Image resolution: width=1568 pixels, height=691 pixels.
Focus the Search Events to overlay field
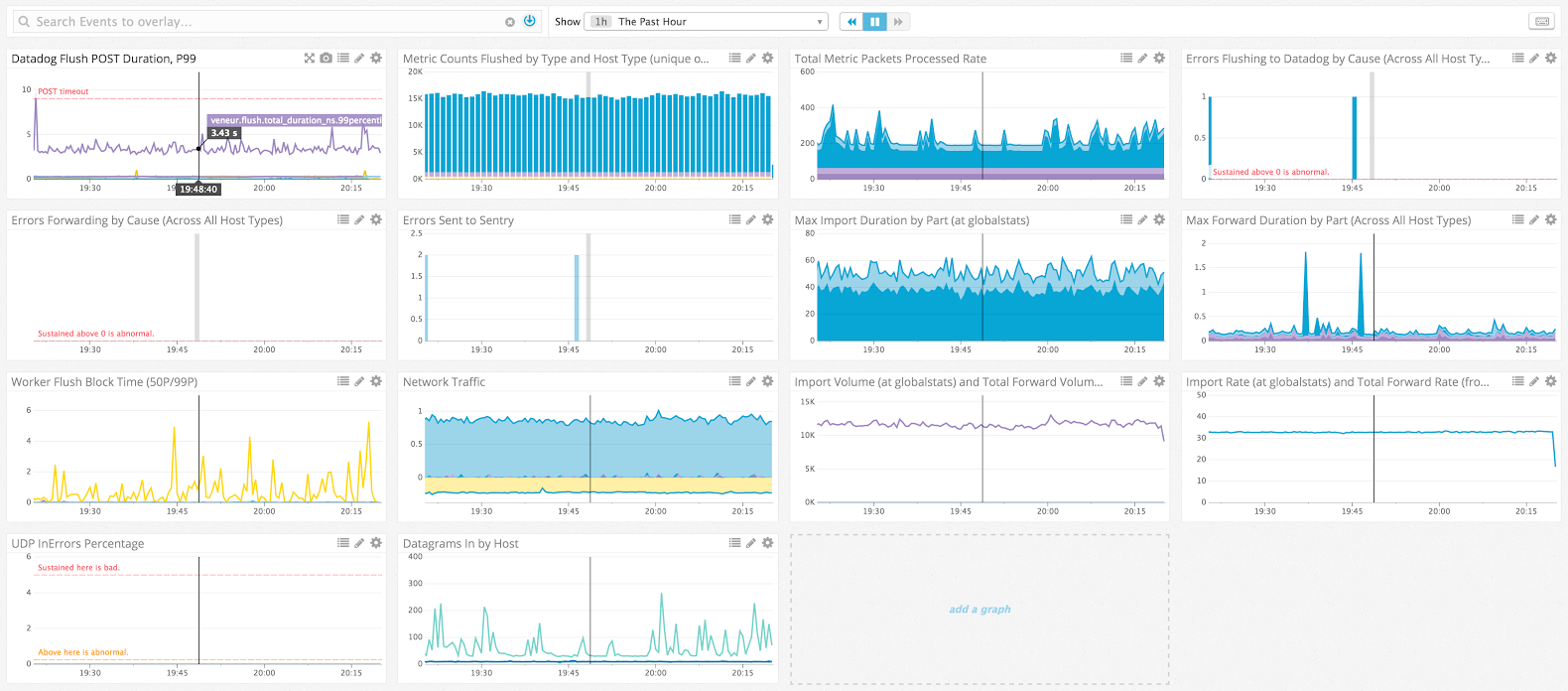tap(258, 22)
